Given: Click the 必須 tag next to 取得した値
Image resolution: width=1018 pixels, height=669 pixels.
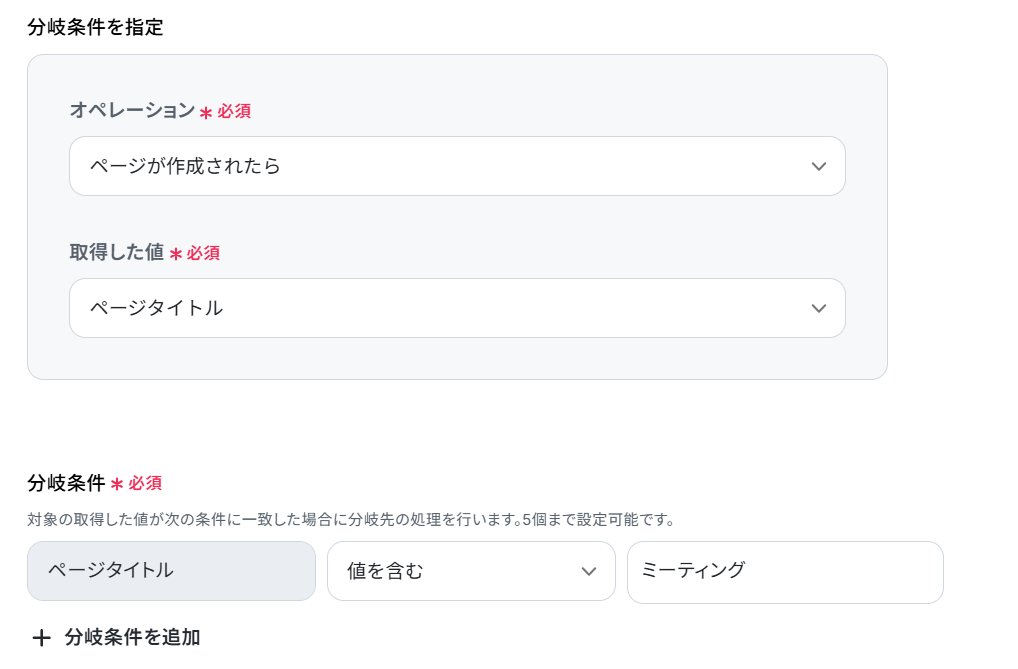Looking at the screenshot, I should tap(203, 253).
